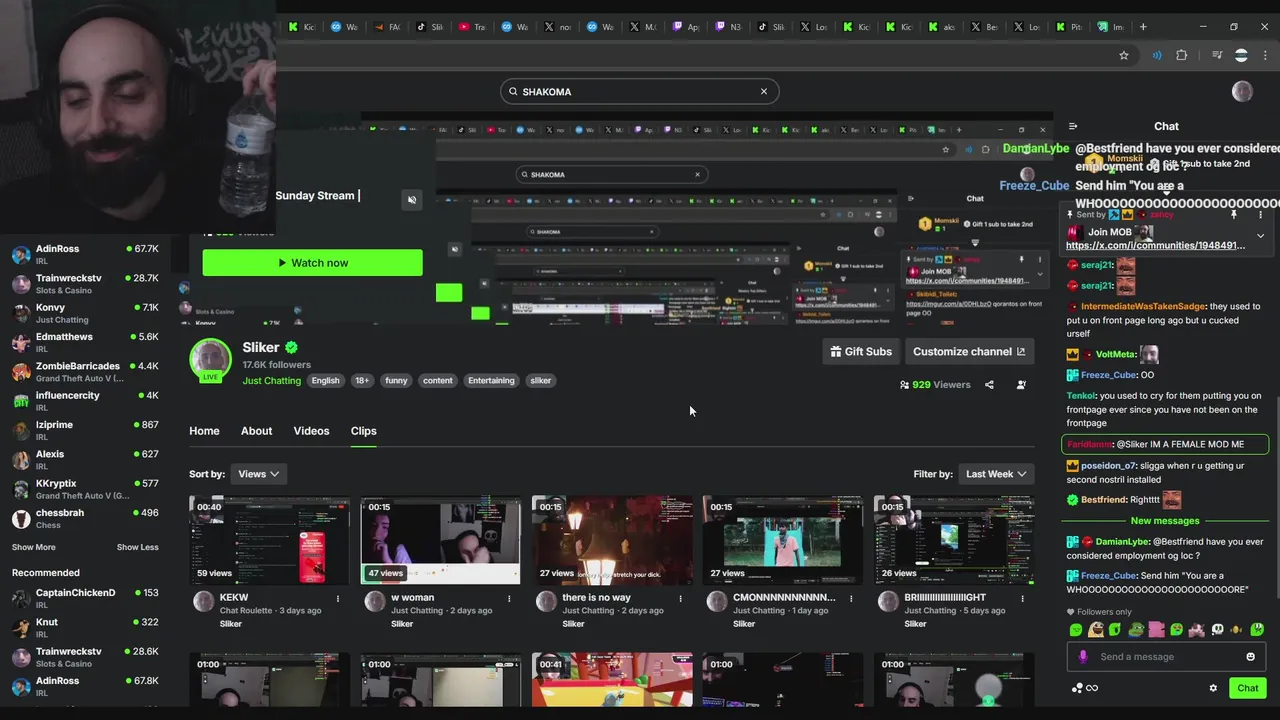Open the Chrome three-dot menu

[1265, 55]
